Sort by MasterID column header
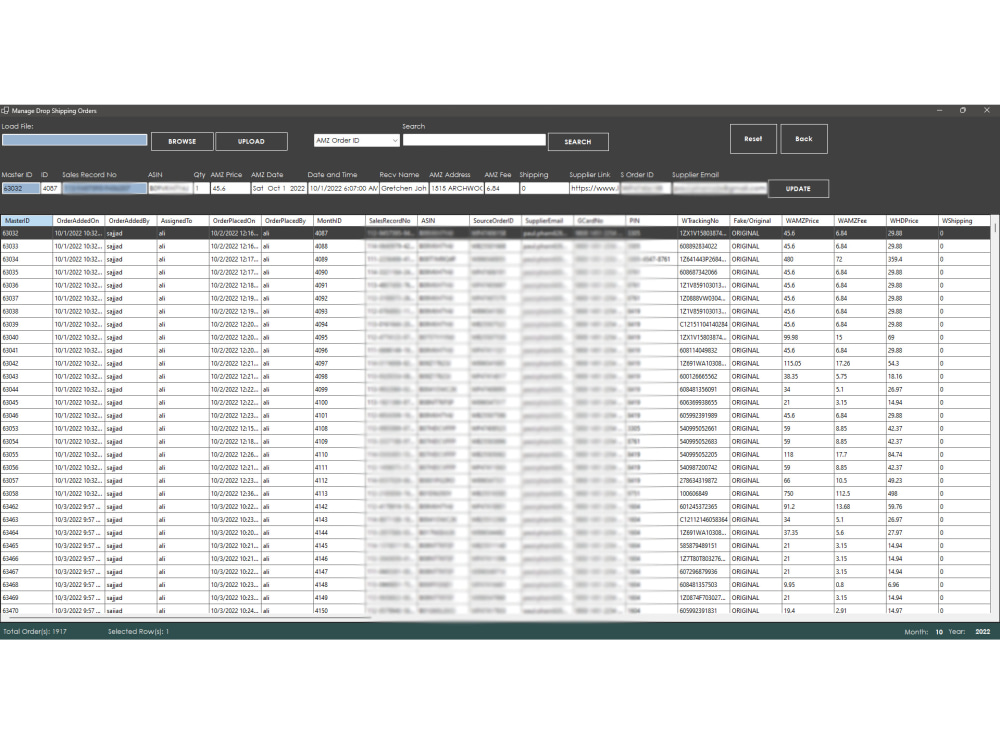The height and width of the screenshot is (750, 1000). (27, 221)
